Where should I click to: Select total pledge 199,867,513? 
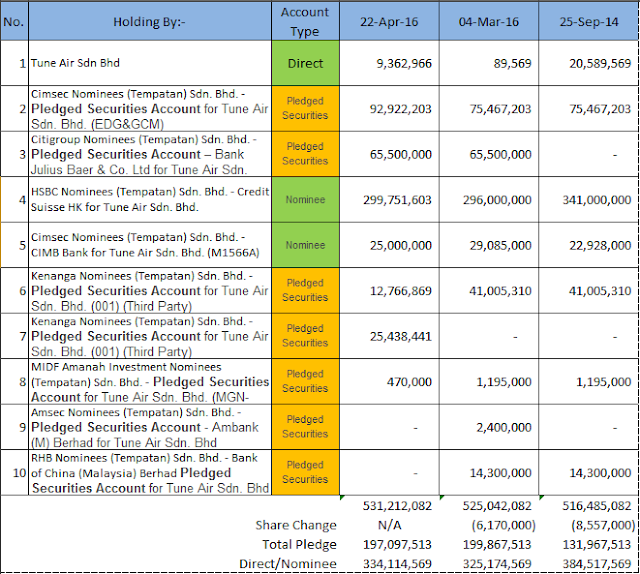pos(497,545)
